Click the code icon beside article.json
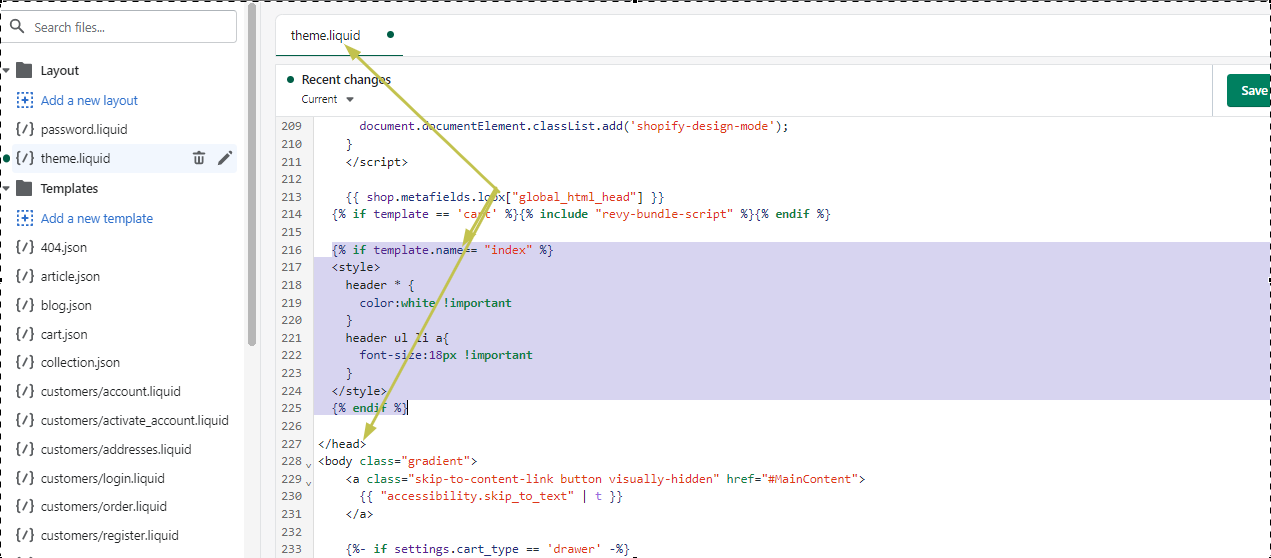This screenshot has width=1271, height=558. point(25,276)
